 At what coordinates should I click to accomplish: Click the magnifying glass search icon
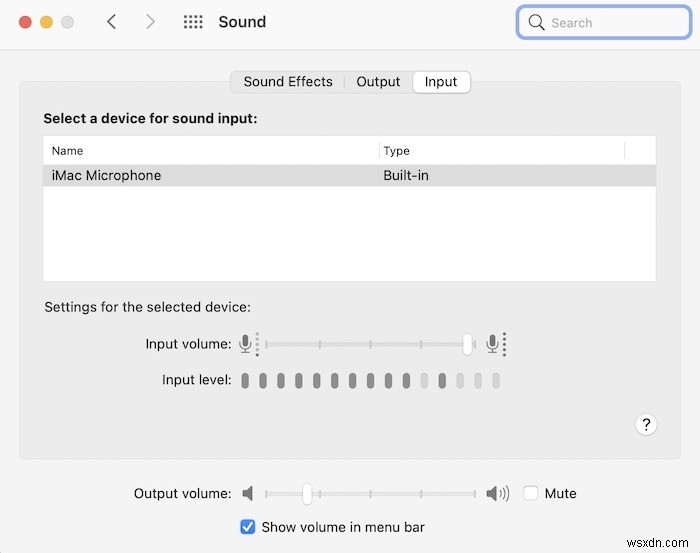tap(537, 22)
